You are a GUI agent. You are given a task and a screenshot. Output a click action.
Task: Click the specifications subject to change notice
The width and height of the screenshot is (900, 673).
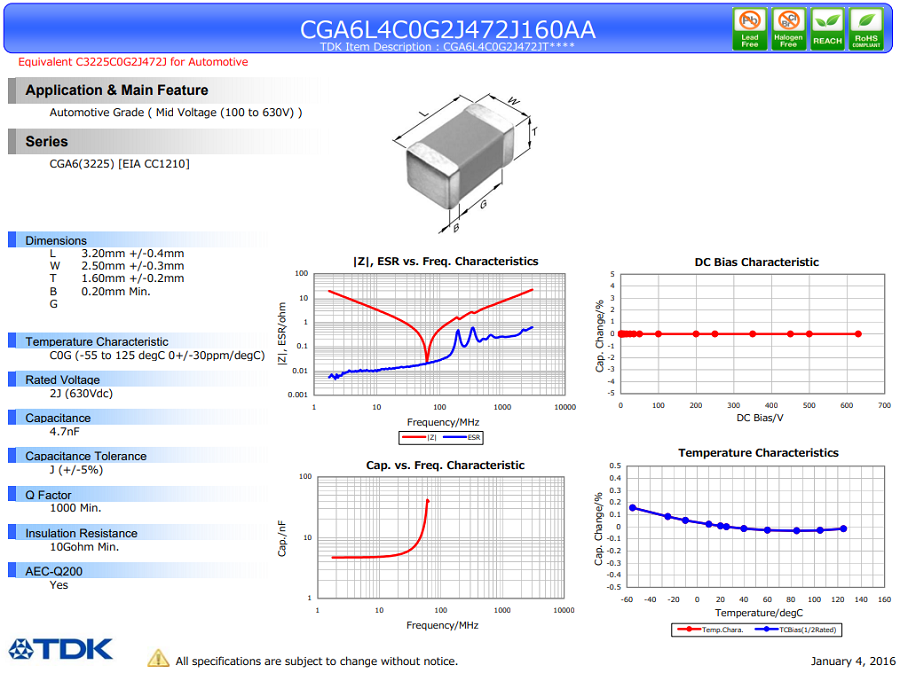[x=317, y=662]
